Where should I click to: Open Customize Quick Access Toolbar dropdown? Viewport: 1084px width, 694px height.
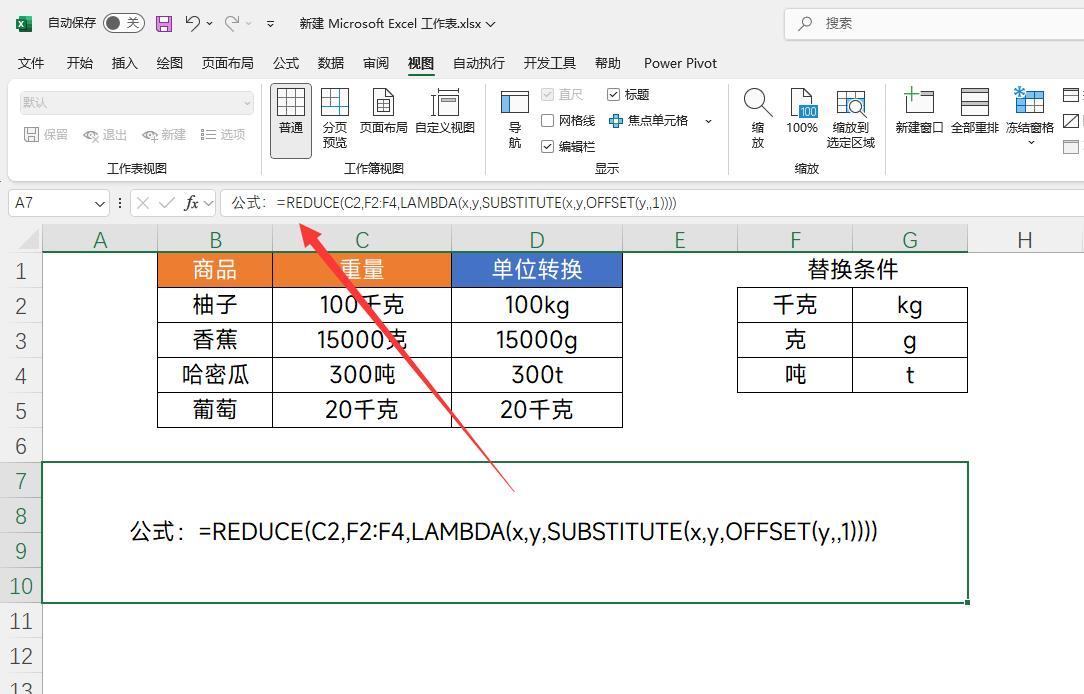coord(270,24)
